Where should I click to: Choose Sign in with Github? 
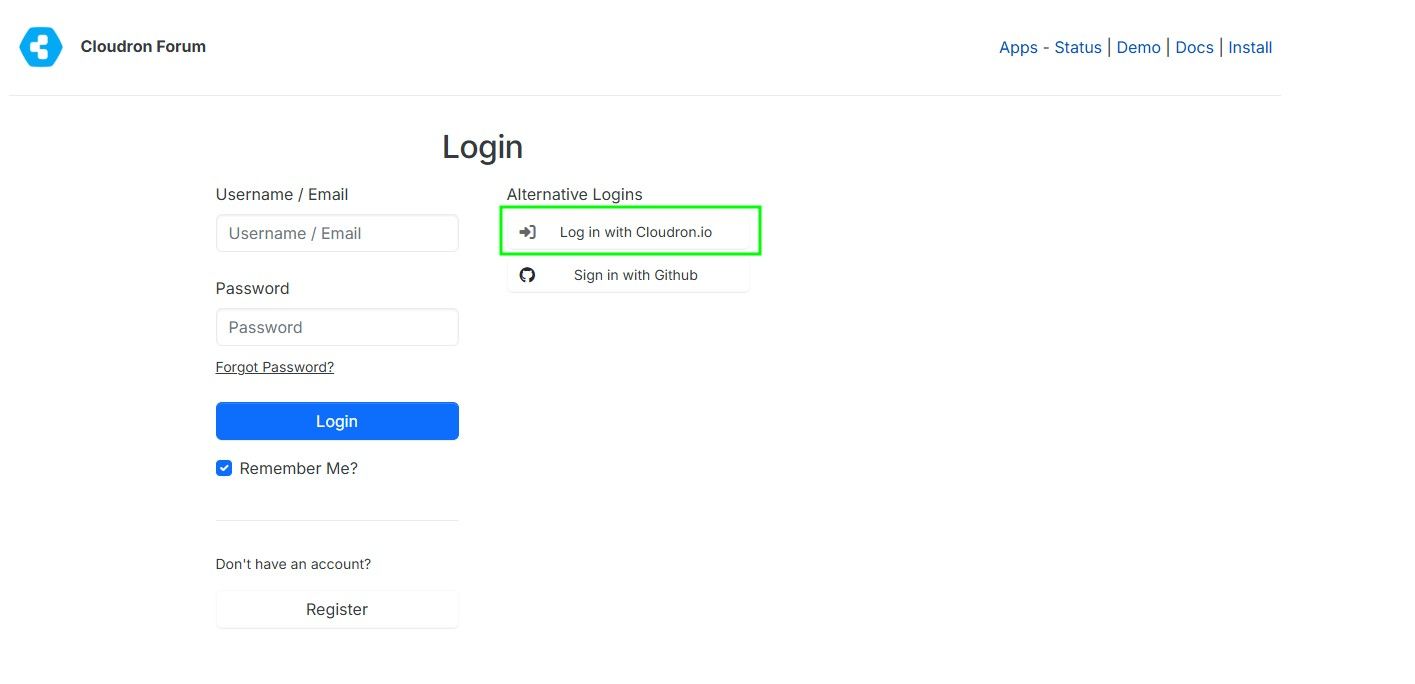(x=635, y=275)
